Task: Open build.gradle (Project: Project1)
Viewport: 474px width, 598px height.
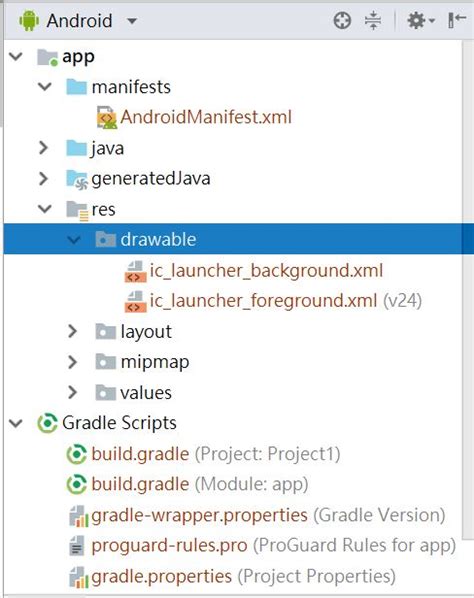Action: point(216,454)
